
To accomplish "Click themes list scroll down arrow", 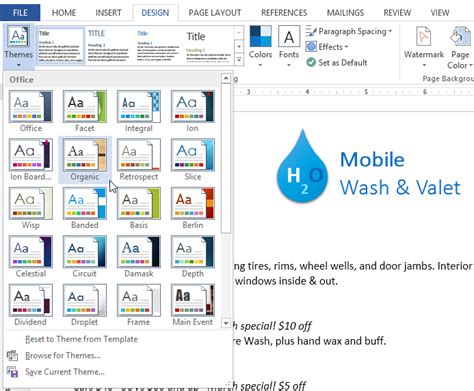I will click(x=226, y=323).
